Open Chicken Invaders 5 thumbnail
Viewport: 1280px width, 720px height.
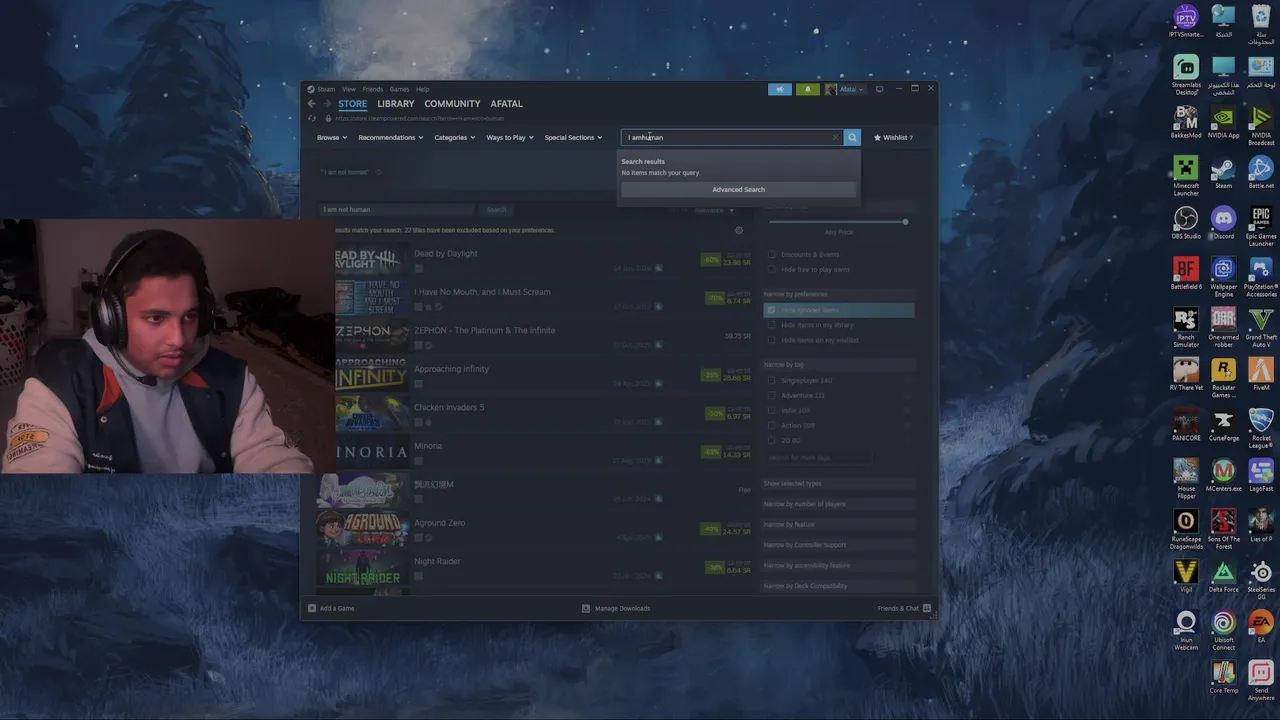(x=371, y=413)
